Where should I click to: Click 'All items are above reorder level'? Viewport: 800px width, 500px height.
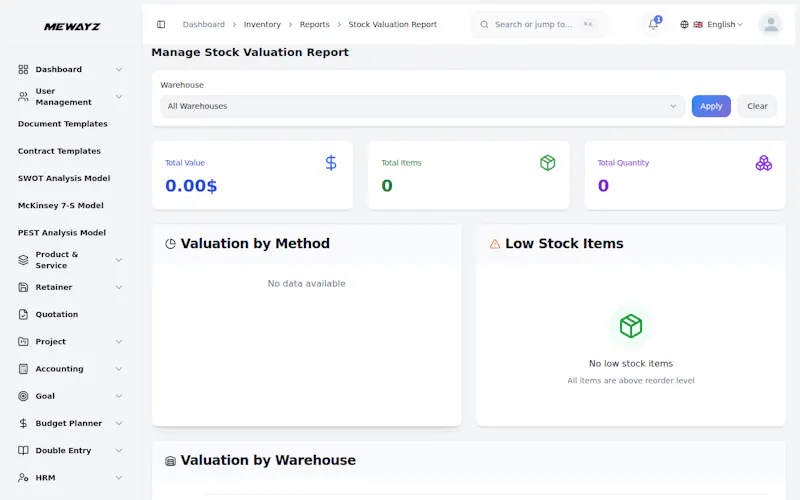click(631, 381)
